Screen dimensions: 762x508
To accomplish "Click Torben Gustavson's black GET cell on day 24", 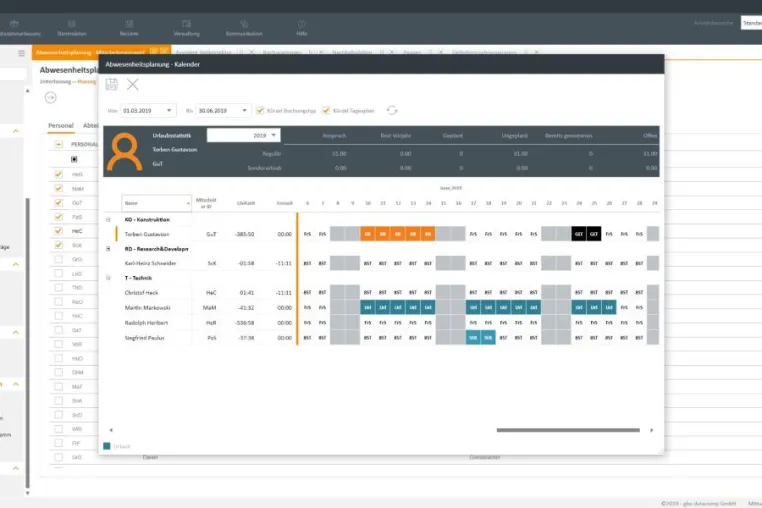I will 579,234.
